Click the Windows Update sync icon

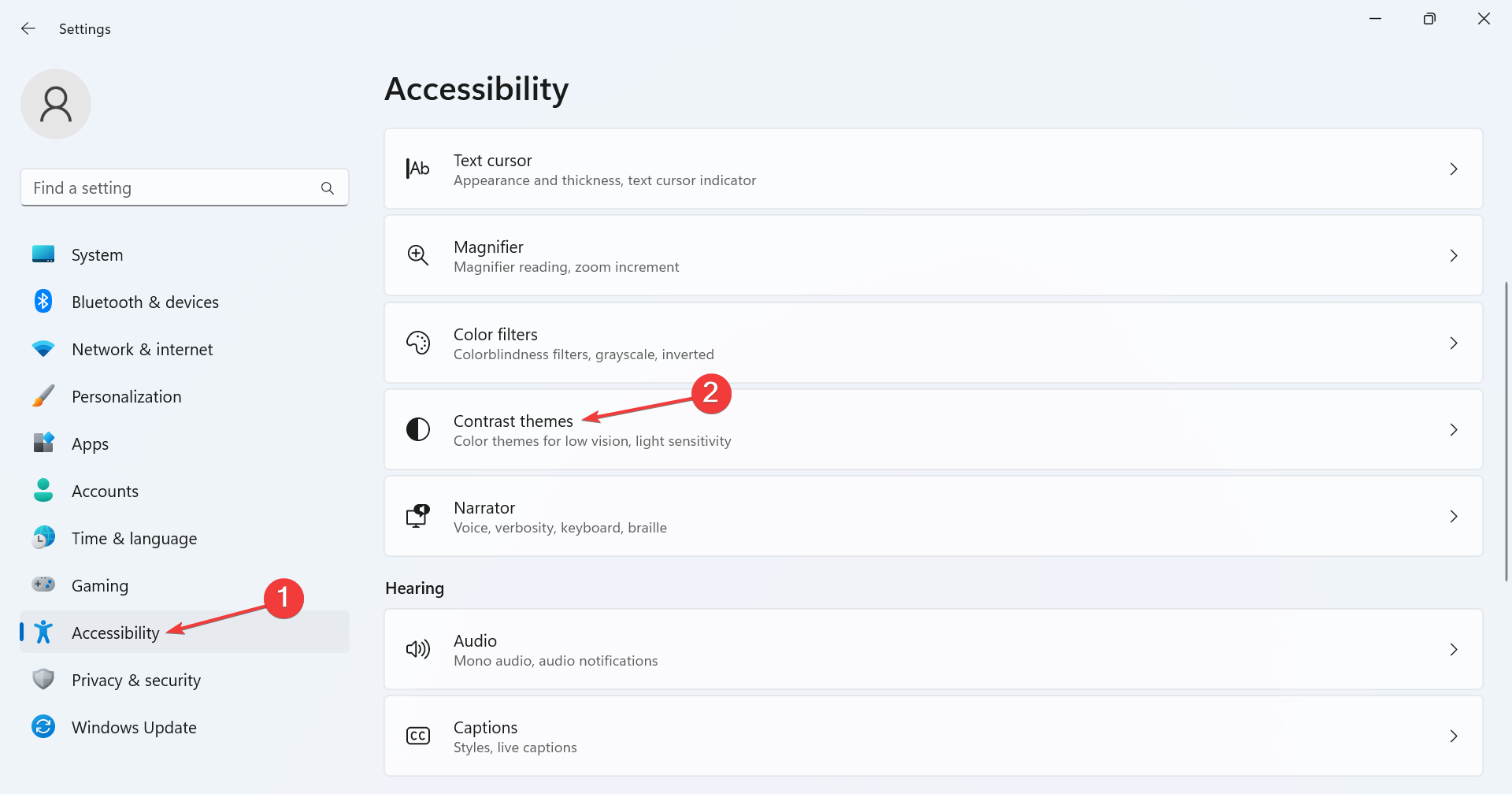tap(43, 727)
